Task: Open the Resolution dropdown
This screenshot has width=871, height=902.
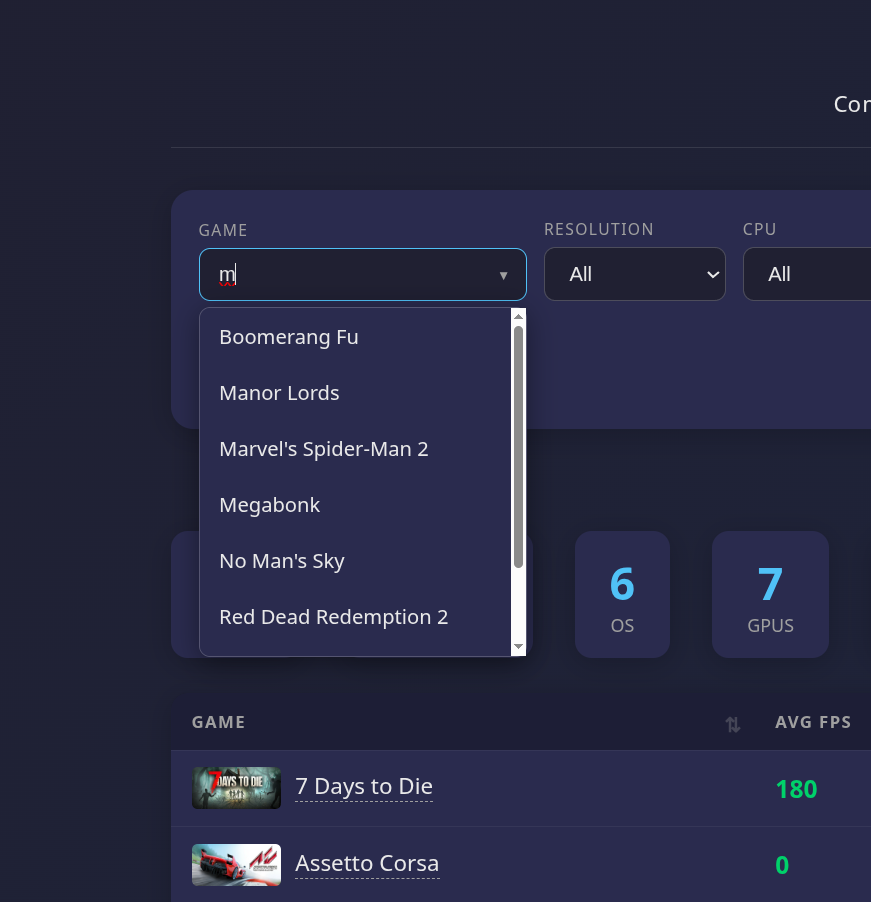Action: [x=635, y=274]
